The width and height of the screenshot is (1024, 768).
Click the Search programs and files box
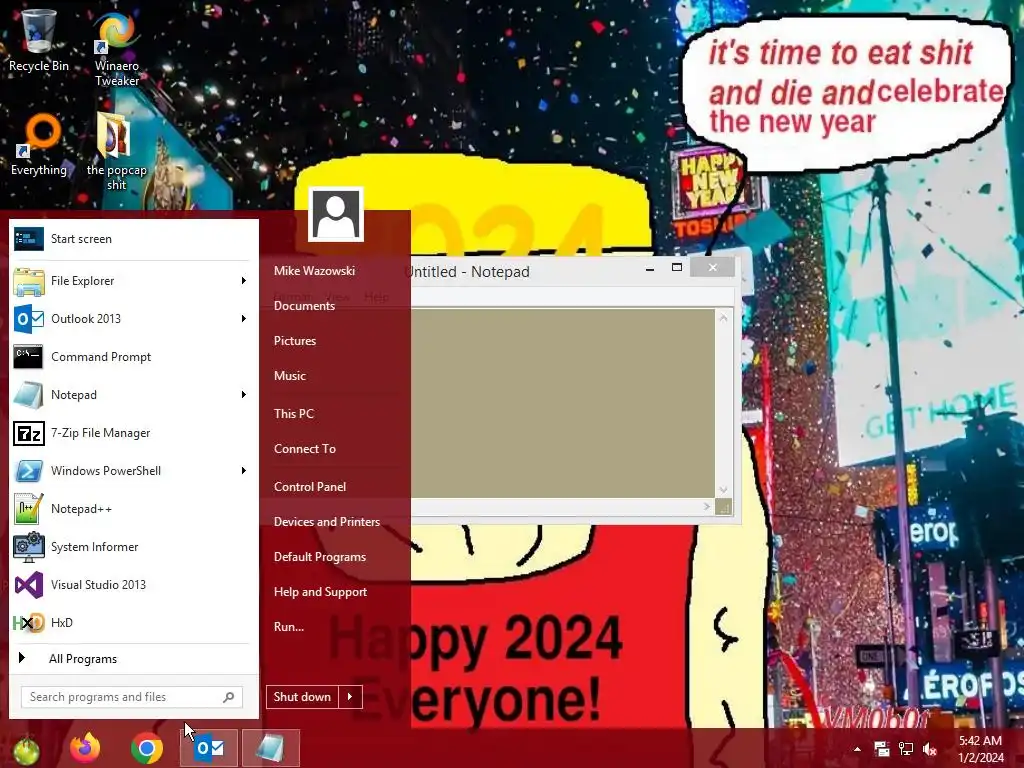coord(131,697)
